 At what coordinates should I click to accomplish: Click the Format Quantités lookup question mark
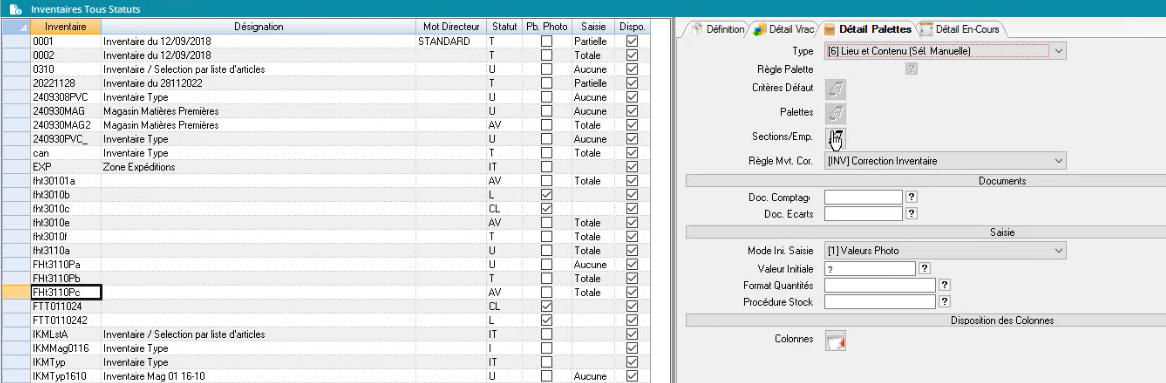point(944,285)
